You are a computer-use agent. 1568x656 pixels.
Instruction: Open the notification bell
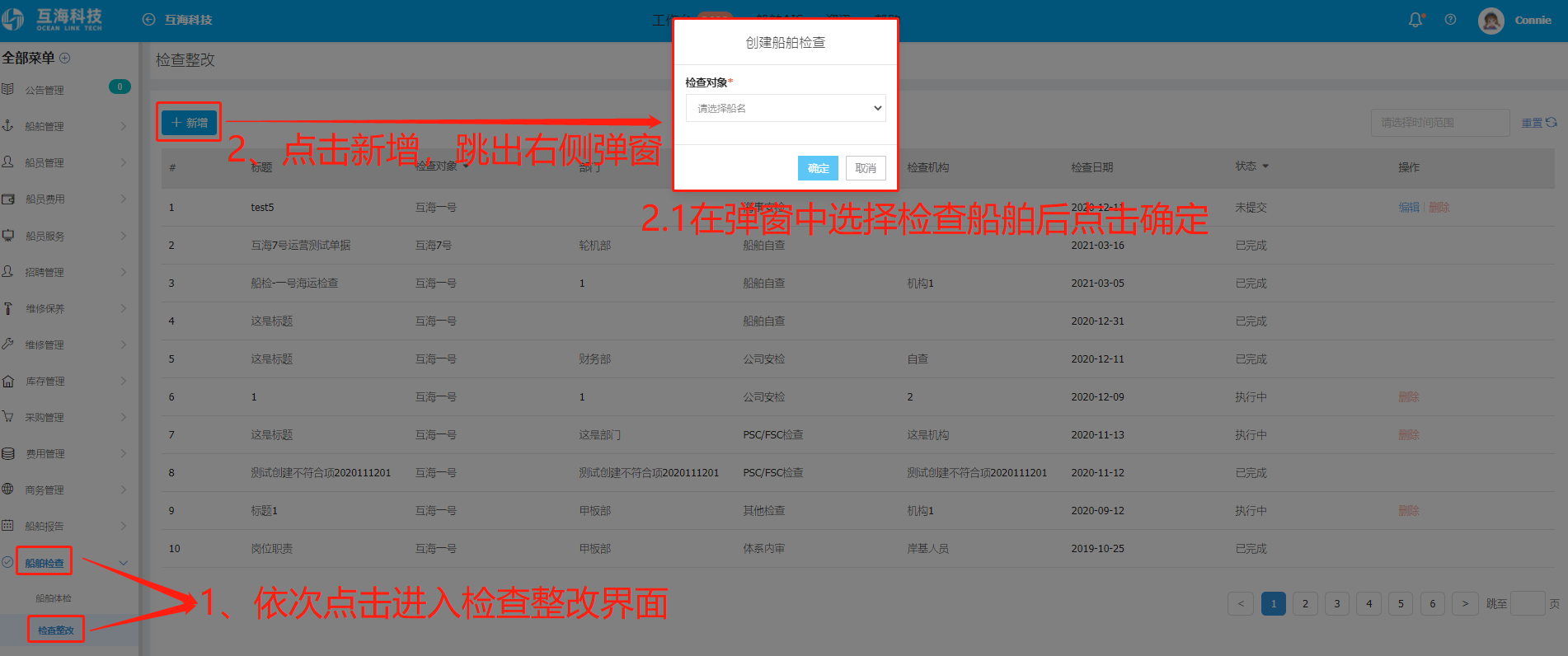[1415, 20]
